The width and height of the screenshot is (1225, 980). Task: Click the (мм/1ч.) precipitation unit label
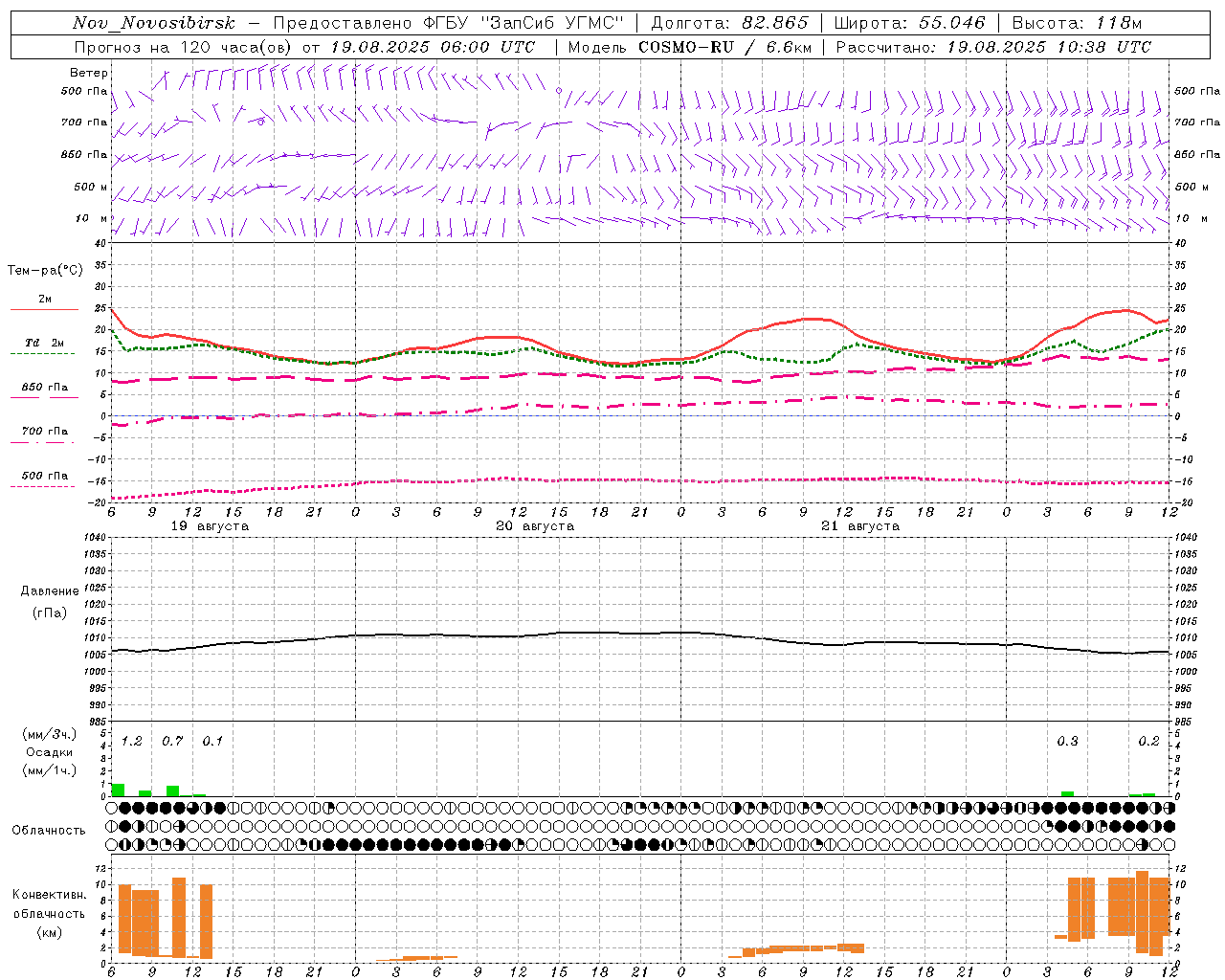pyautogui.click(x=50, y=770)
